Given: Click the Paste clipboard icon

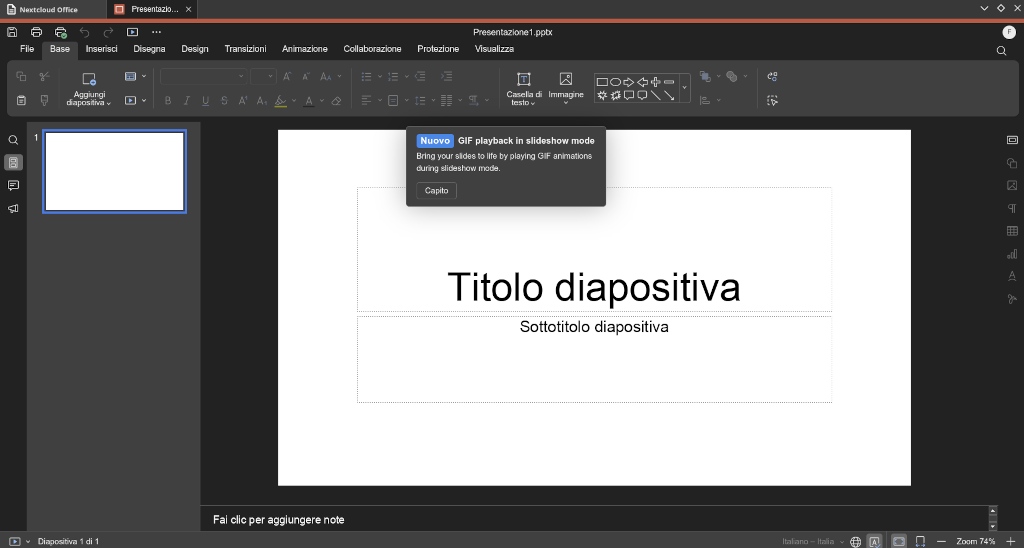Looking at the screenshot, I should coord(21,101).
